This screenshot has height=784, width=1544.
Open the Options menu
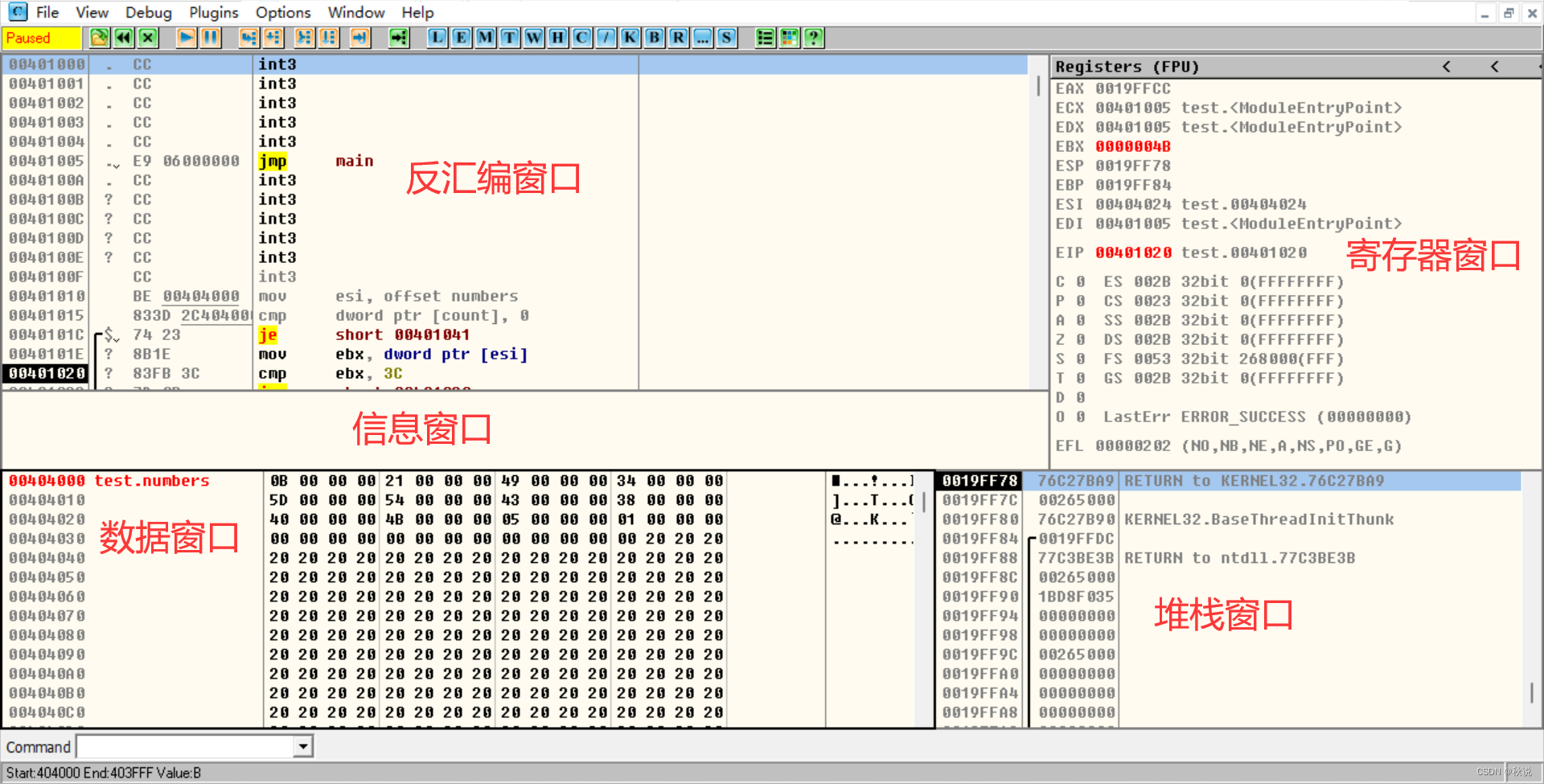tap(283, 12)
